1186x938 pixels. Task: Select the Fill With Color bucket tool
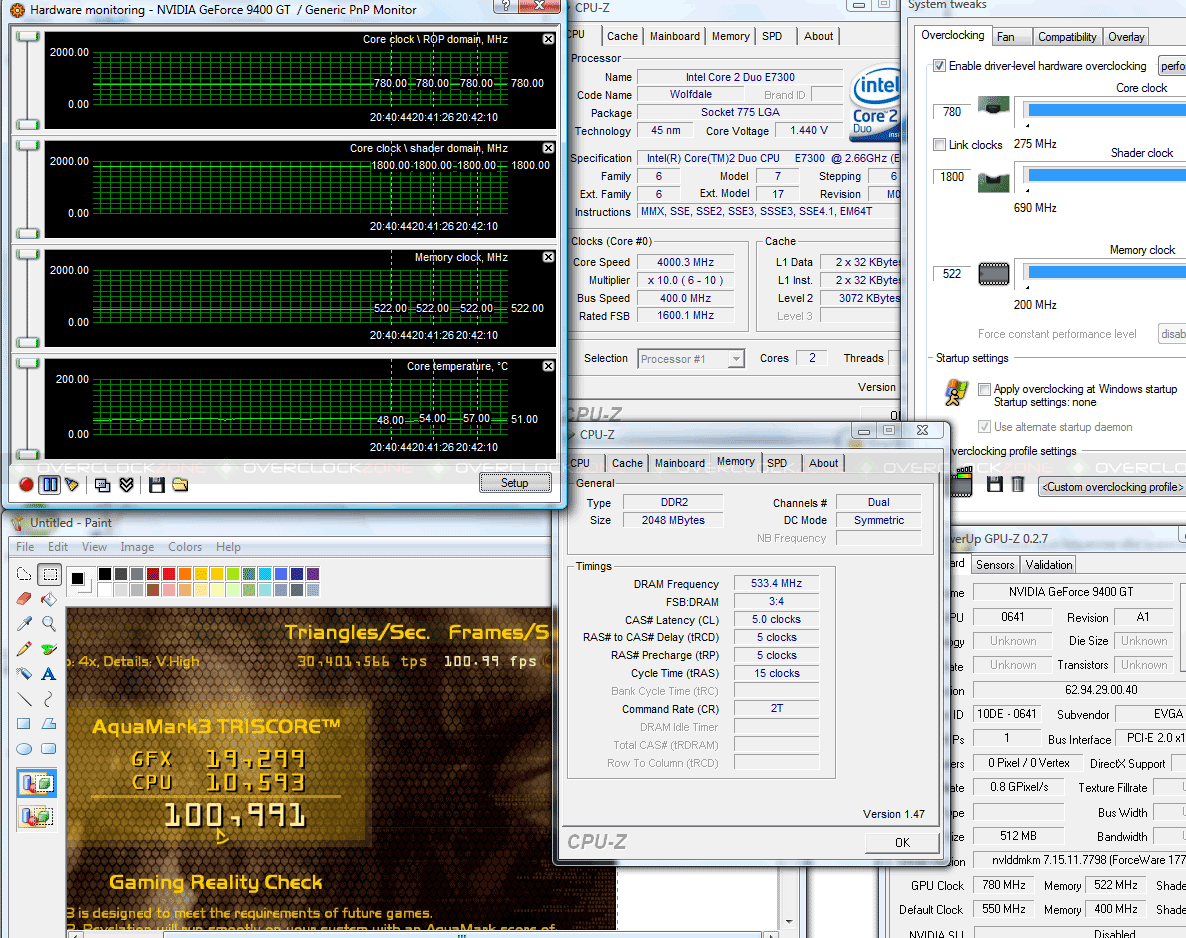point(49,599)
